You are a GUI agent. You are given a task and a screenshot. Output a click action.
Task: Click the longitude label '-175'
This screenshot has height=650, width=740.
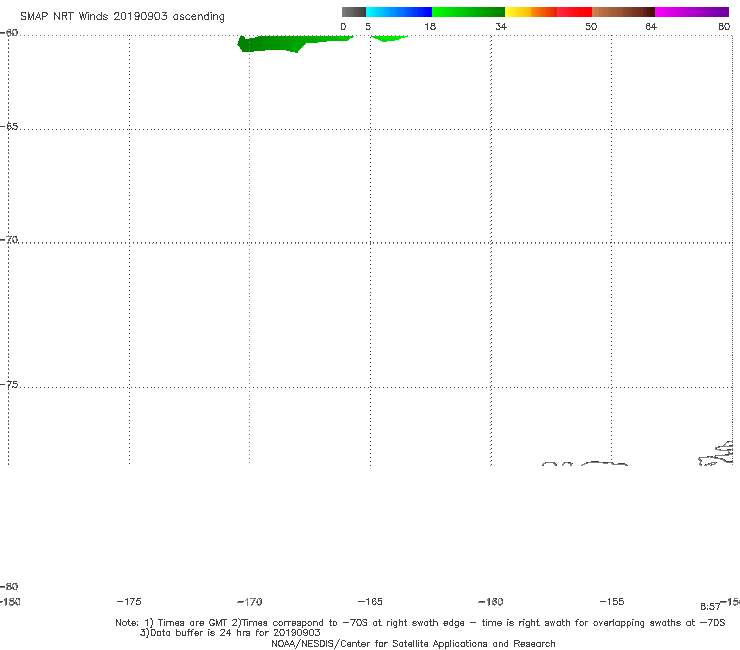coord(129,601)
